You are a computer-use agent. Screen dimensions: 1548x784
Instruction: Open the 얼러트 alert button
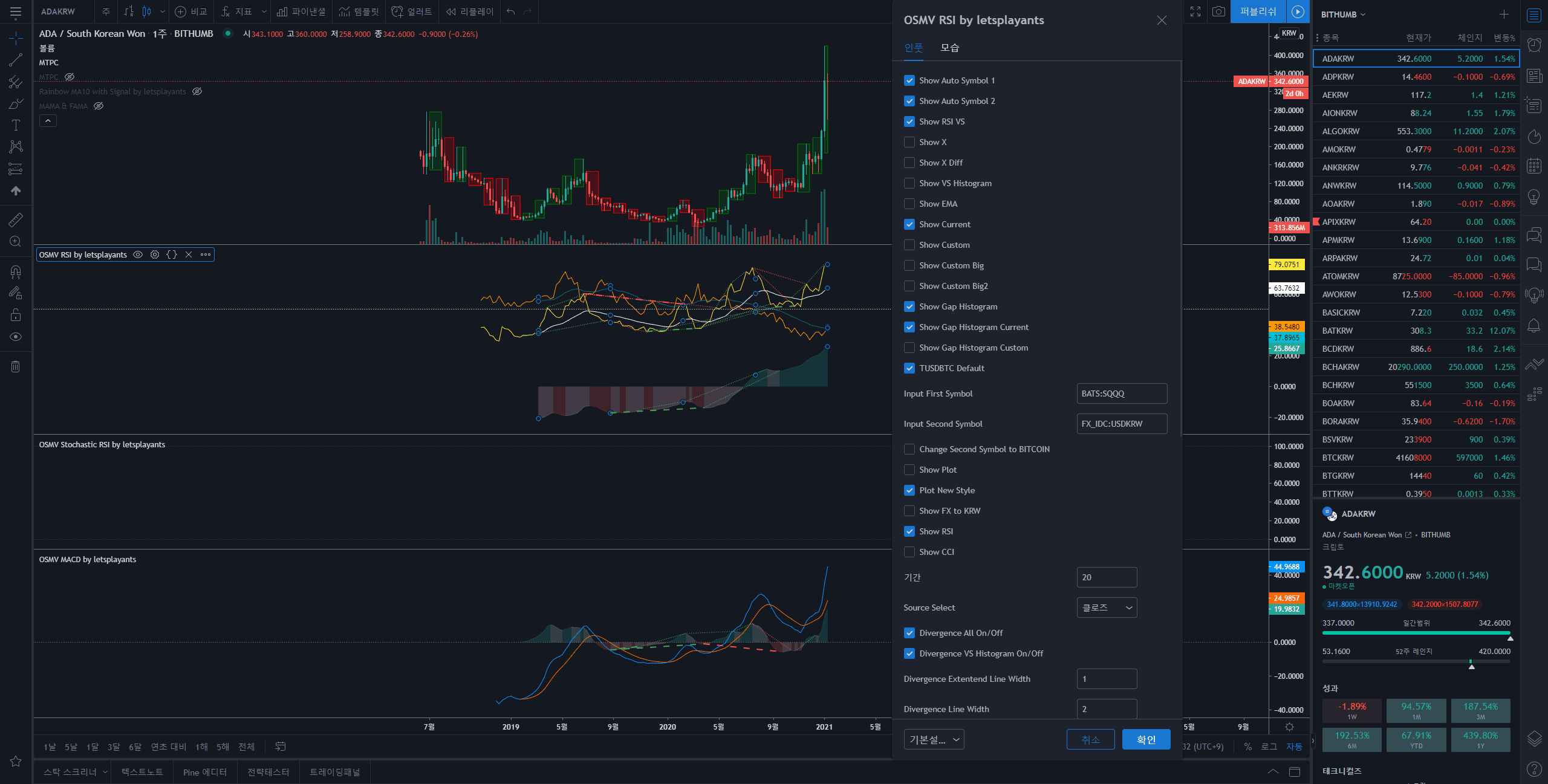tap(412, 11)
